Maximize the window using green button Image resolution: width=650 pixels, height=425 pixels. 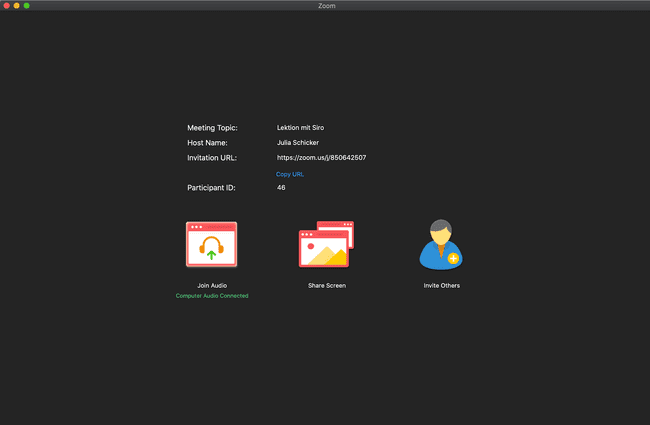[x=26, y=6]
